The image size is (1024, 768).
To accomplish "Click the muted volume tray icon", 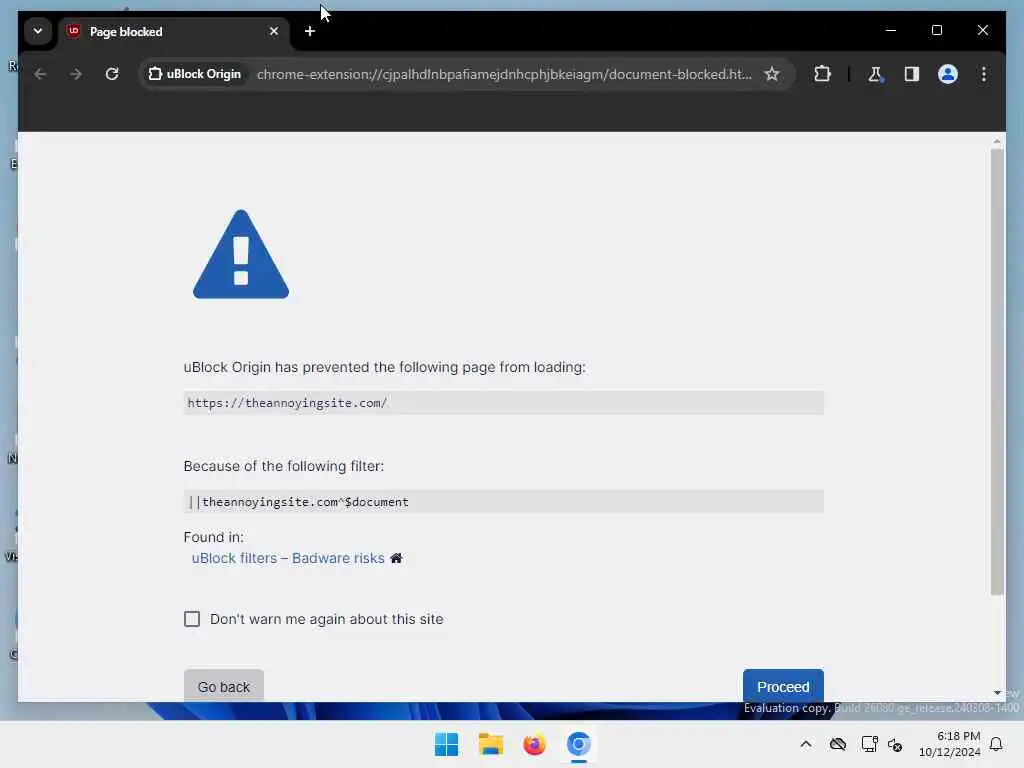I will [895, 744].
